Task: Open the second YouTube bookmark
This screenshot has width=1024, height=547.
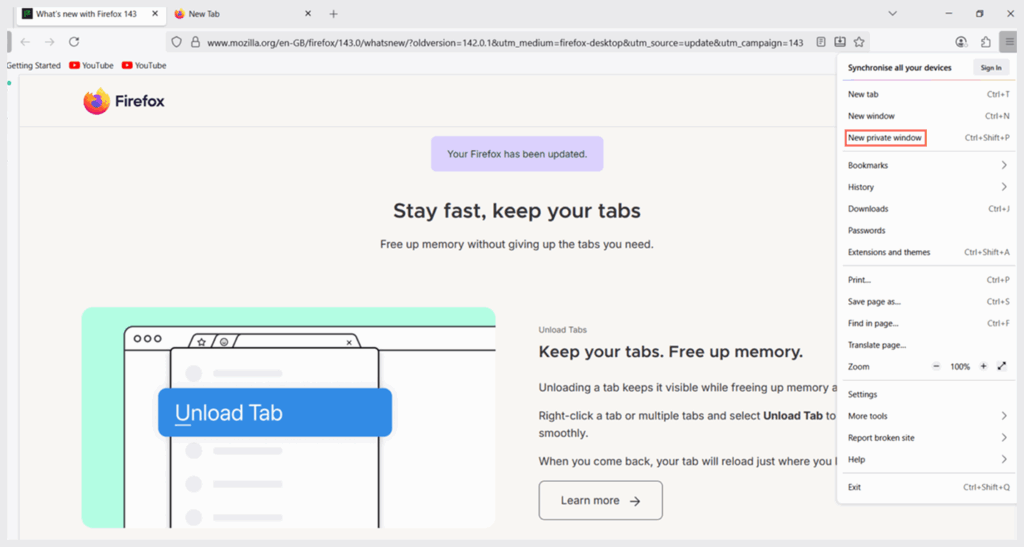Action: (144, 65)
